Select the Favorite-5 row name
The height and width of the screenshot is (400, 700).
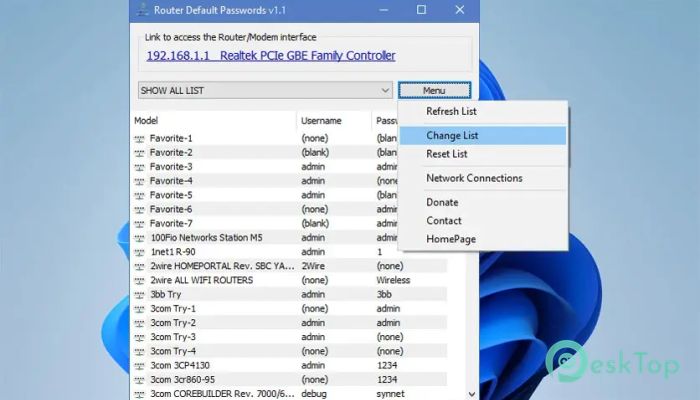[x=171, y=195]
